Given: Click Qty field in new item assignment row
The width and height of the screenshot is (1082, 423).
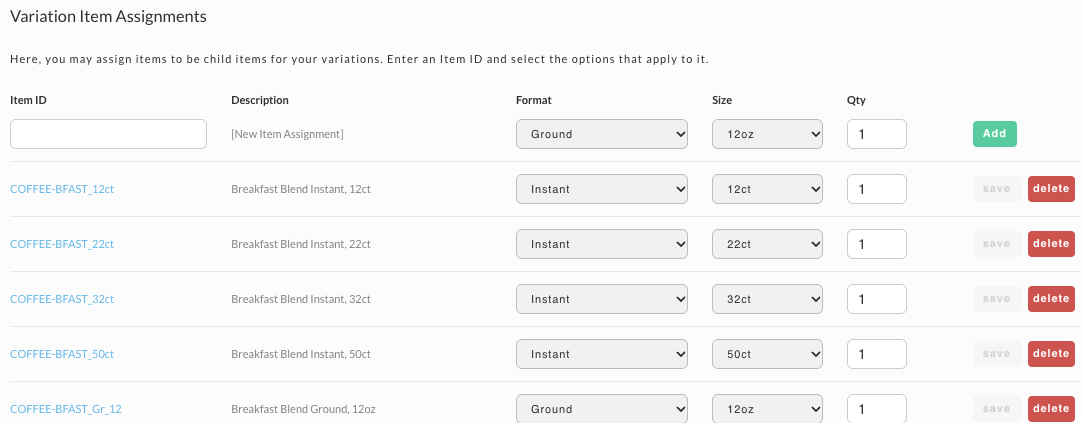Looking at the screenshot, I should [877, 134].
